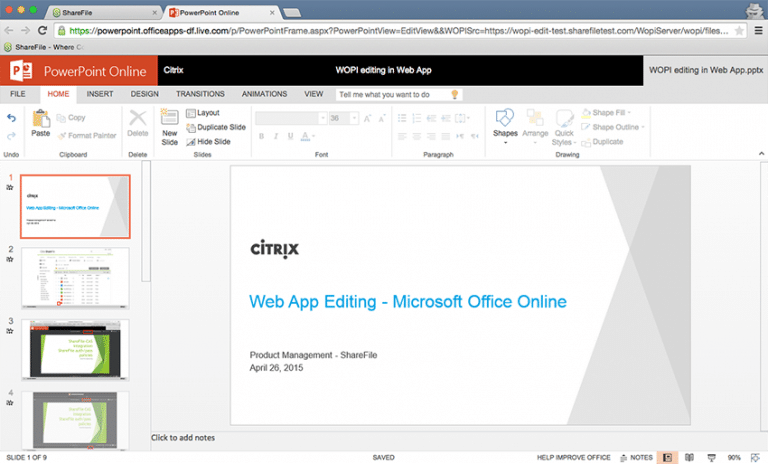
Task: Click the Decrease Indent icon
Action: pyautogui.click(x=432, y=118)
